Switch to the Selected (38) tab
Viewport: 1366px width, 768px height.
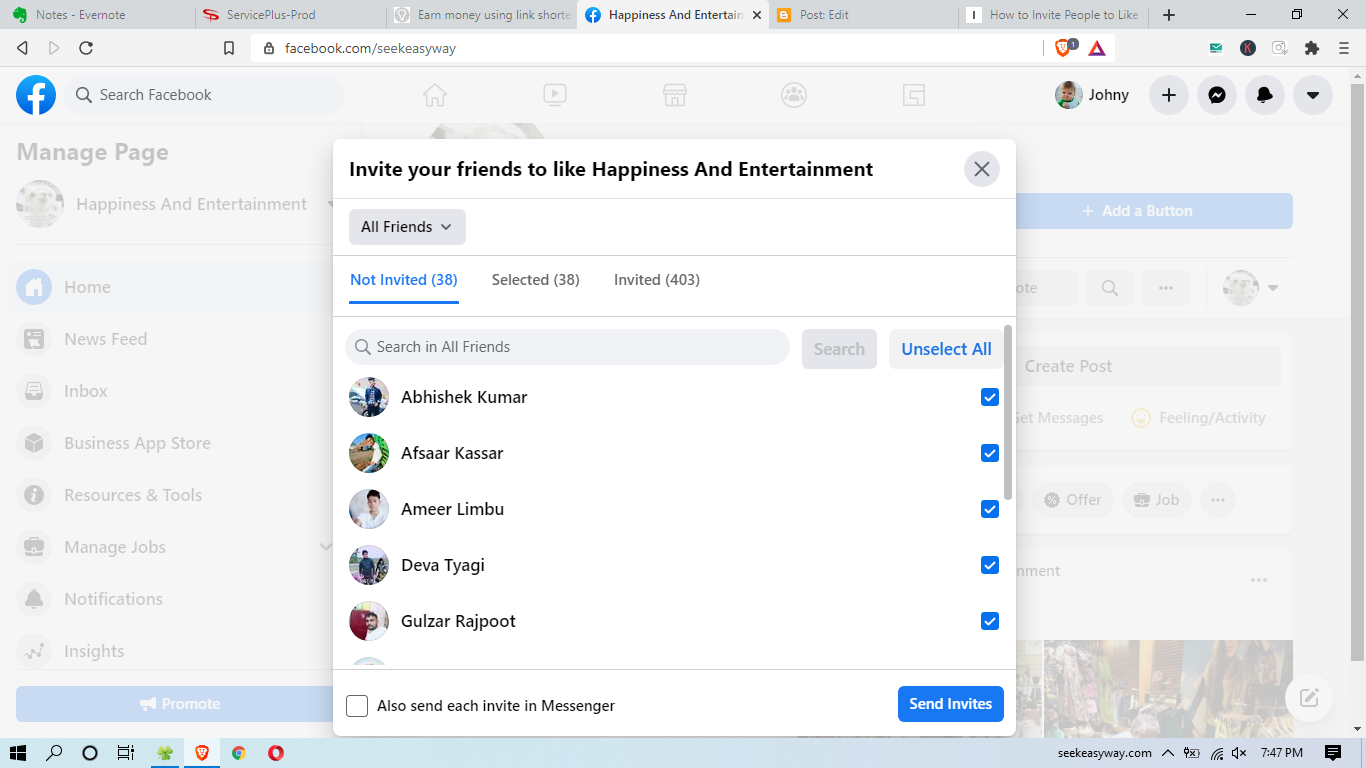(536, 280)
